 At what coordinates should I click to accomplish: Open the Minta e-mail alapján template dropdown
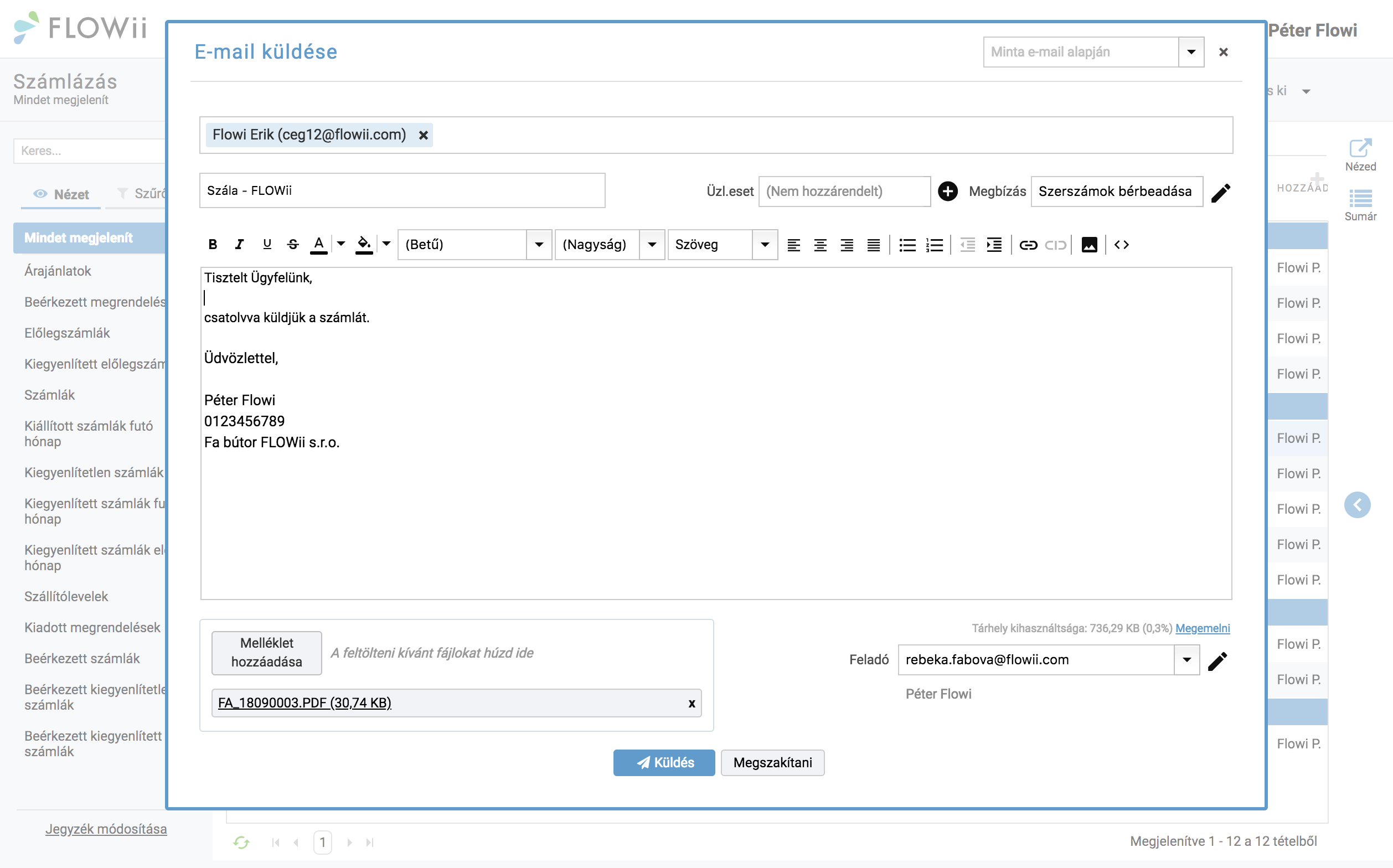click(x=1191, y=52)
